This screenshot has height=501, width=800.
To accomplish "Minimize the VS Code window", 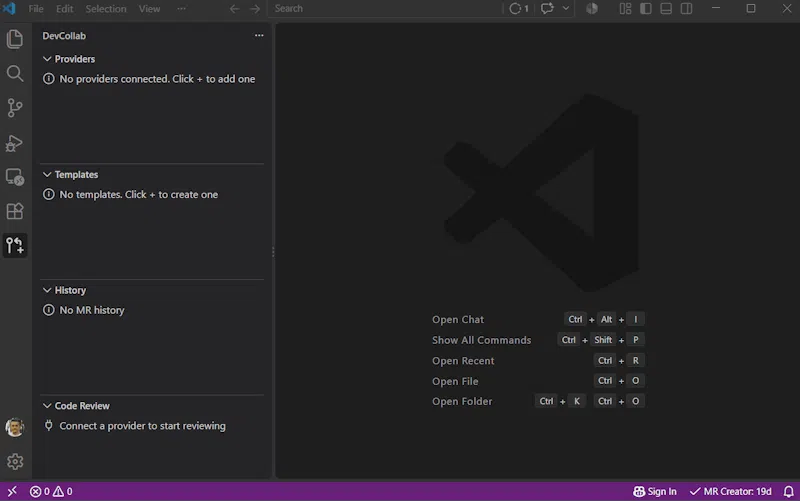I will coord(716,9).
